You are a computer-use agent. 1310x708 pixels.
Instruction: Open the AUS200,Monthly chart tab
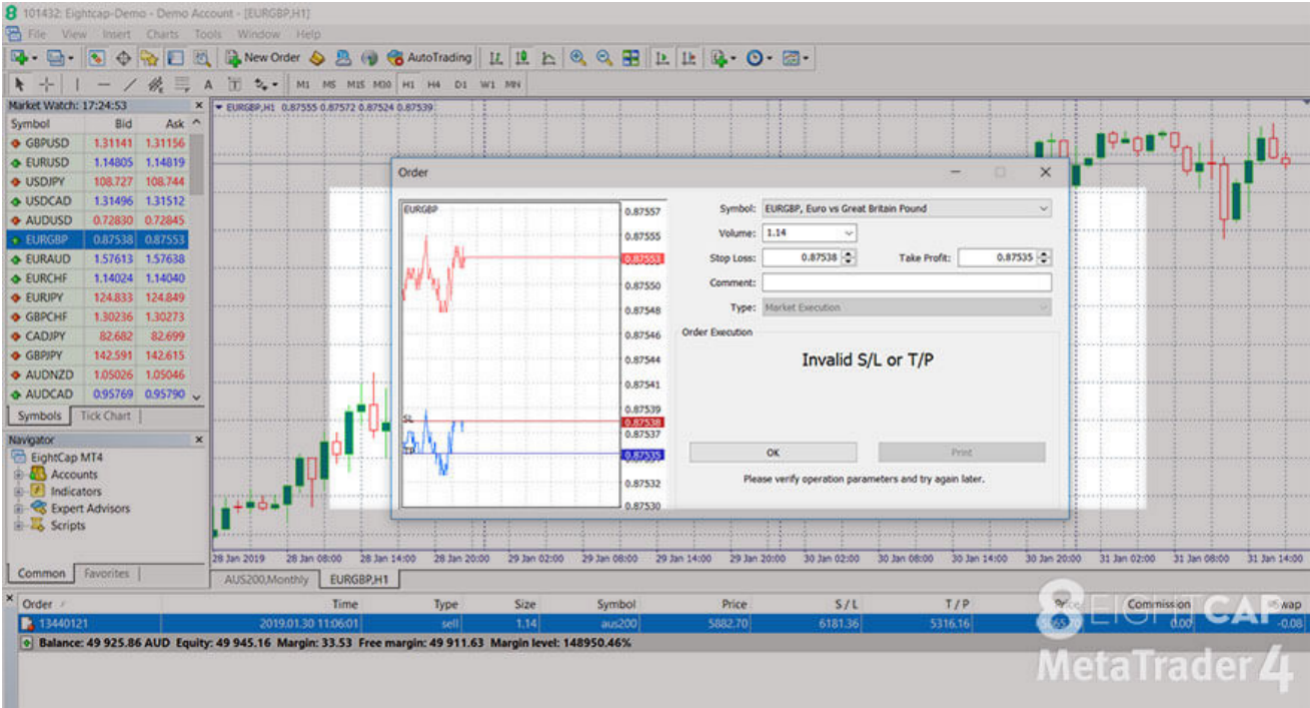pos(265,580)
